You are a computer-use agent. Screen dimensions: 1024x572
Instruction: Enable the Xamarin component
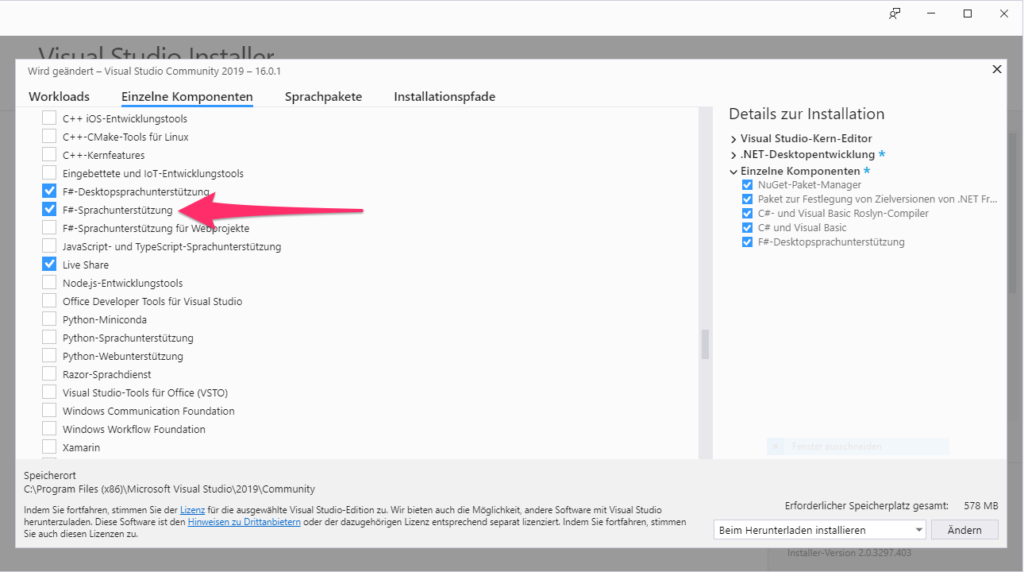tap(49, 447)
